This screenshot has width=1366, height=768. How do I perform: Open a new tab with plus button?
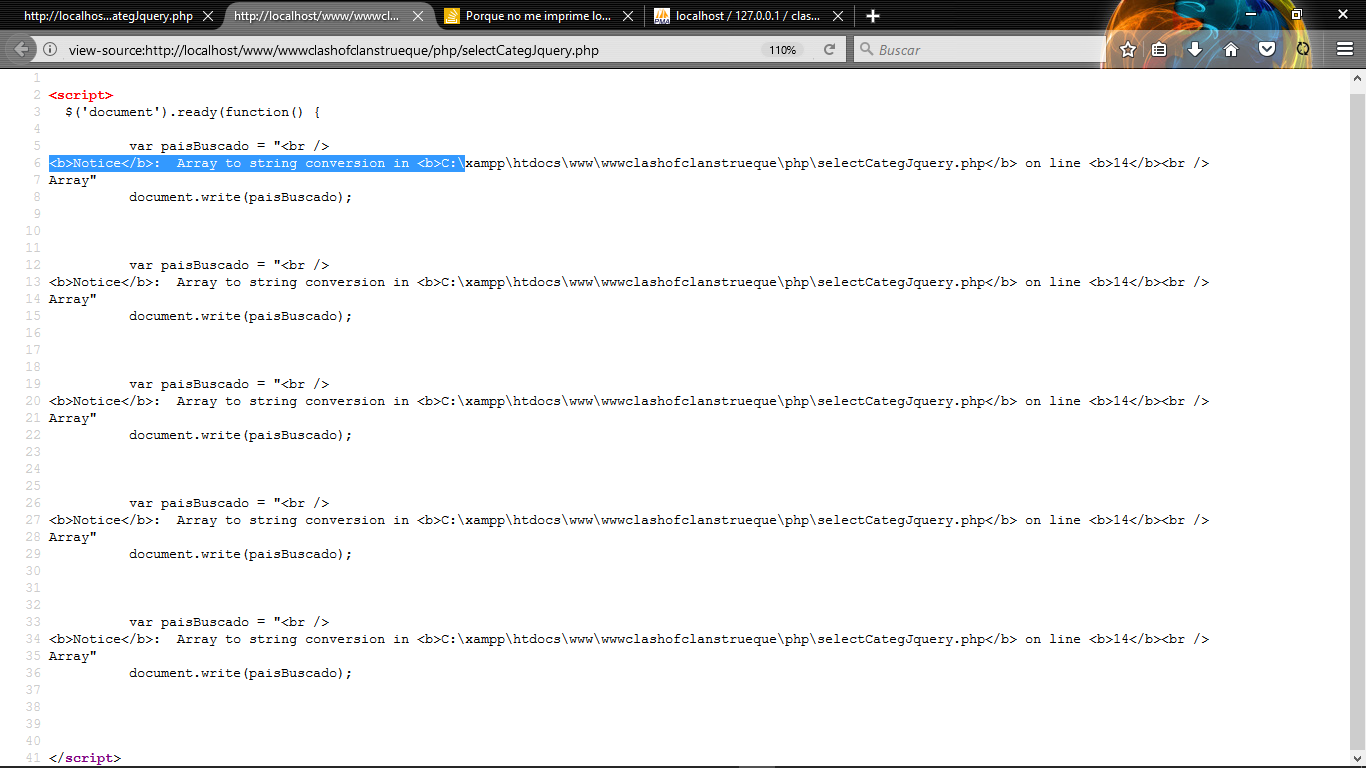point(873,16)
